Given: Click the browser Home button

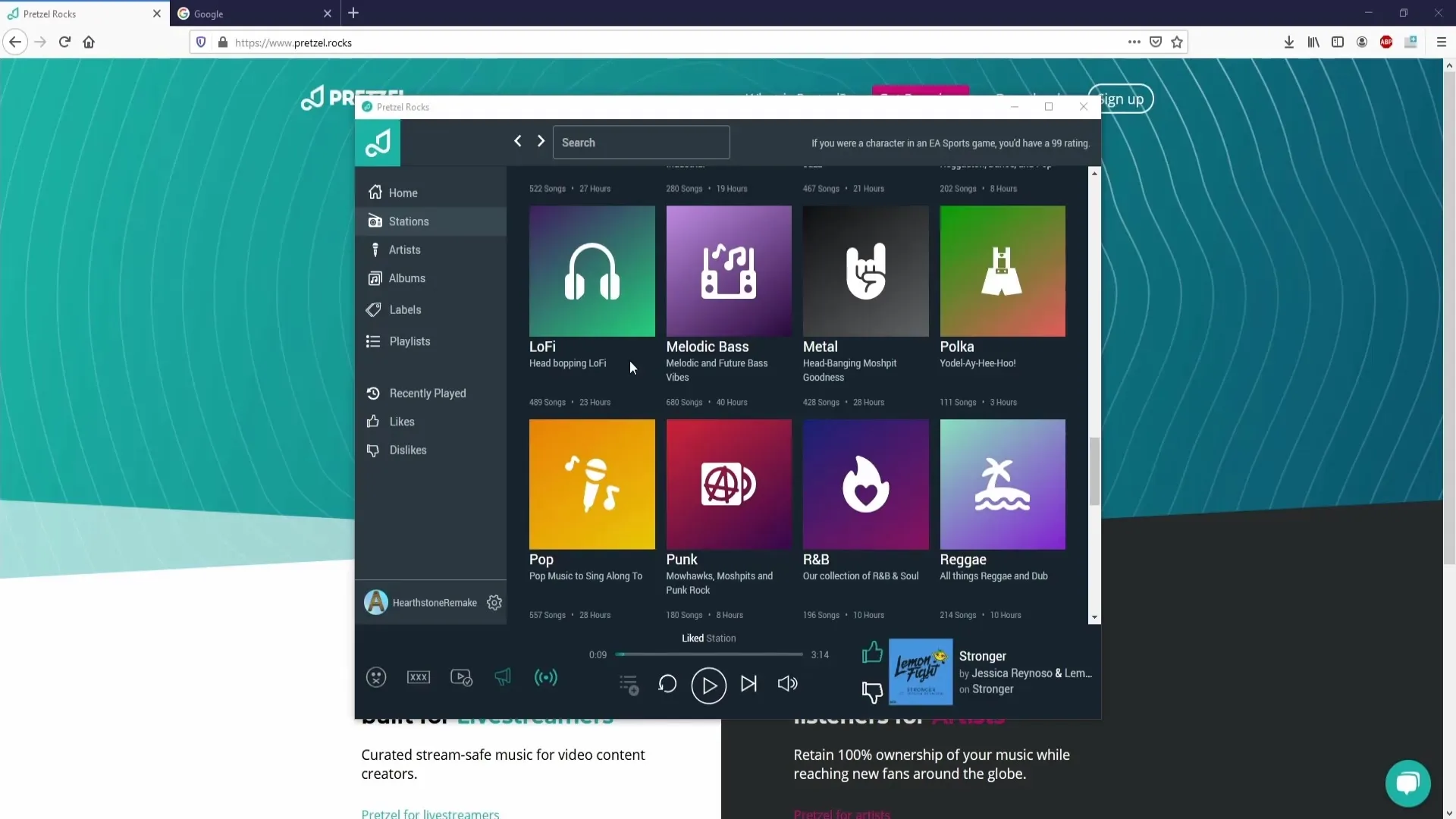Looking at the screenshot, I should click(89, 42).
